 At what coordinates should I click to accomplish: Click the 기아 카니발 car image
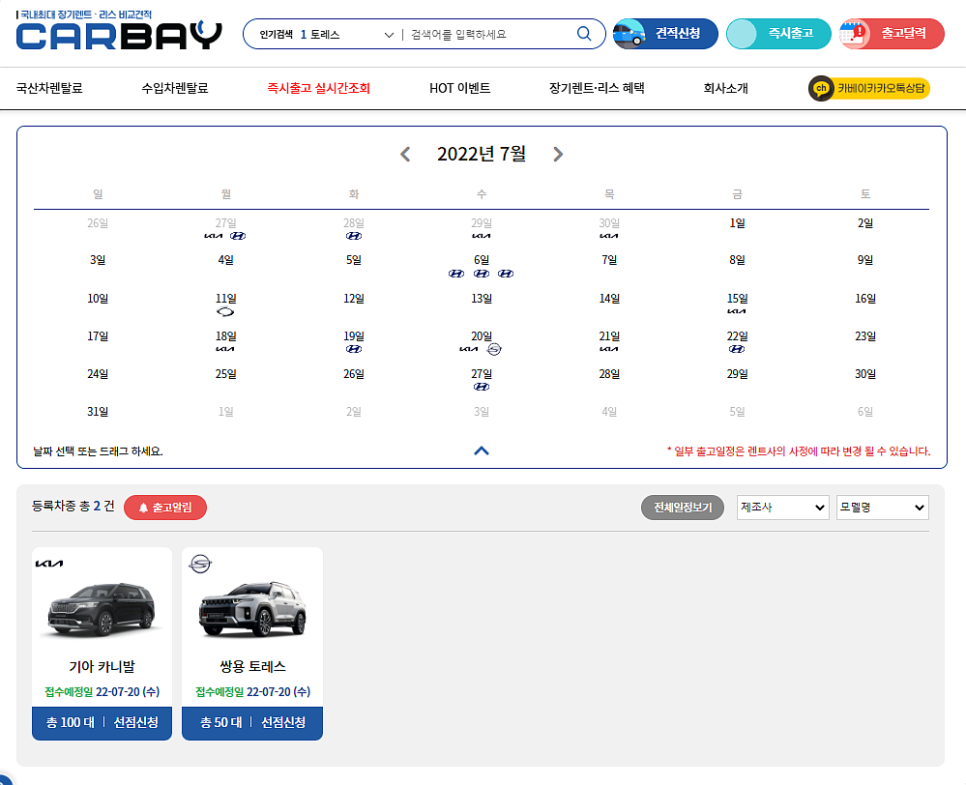click(x=102, y=609)
